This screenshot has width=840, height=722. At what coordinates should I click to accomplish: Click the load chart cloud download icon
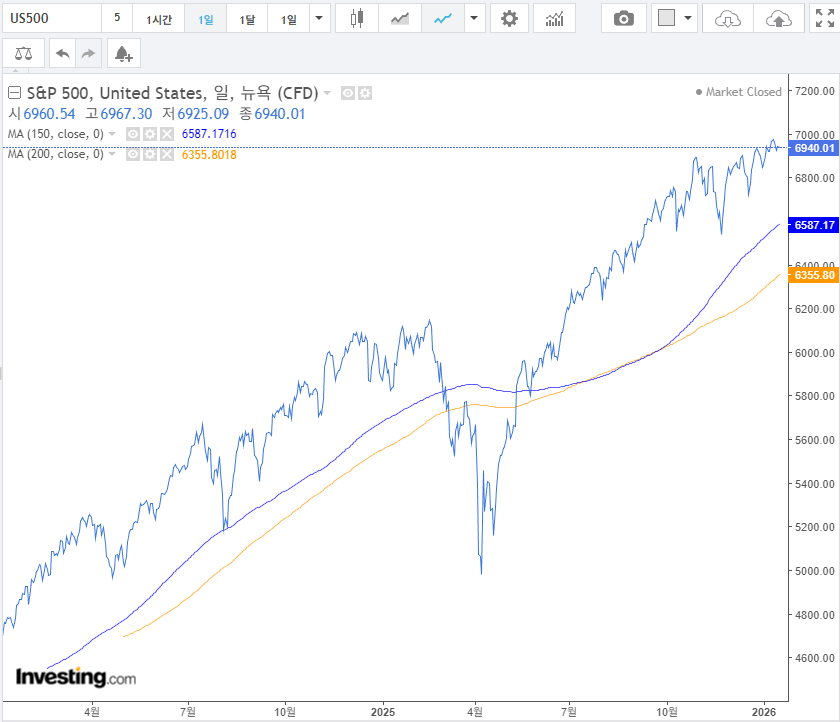pos(728,18)
